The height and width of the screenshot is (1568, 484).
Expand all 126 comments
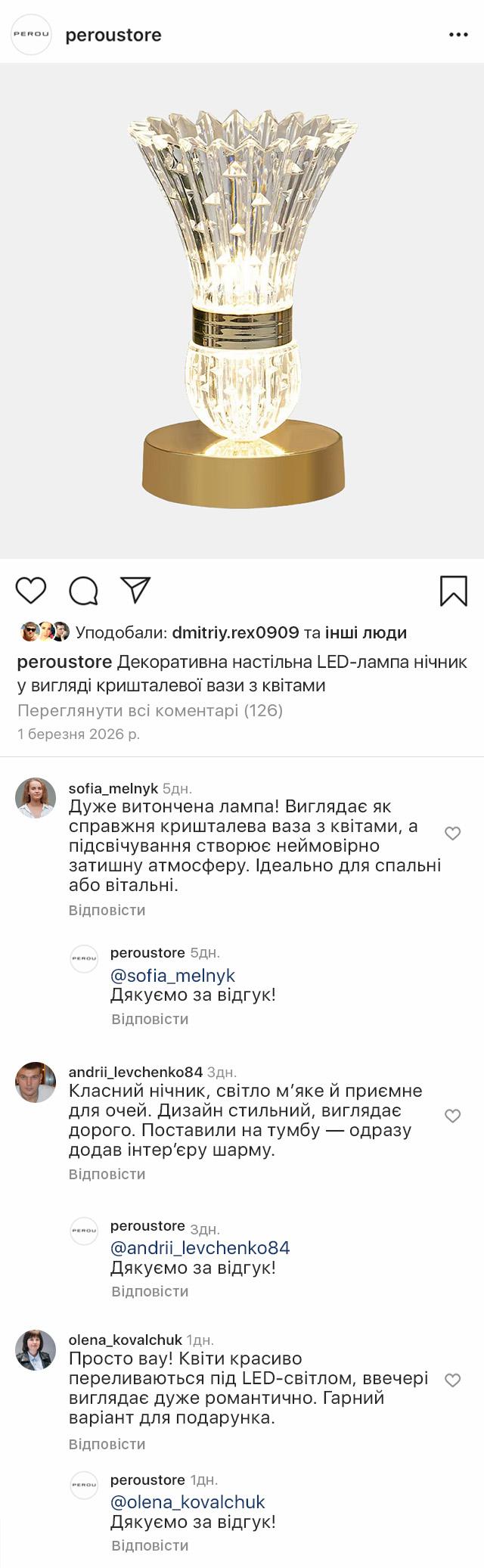(150, 710)
